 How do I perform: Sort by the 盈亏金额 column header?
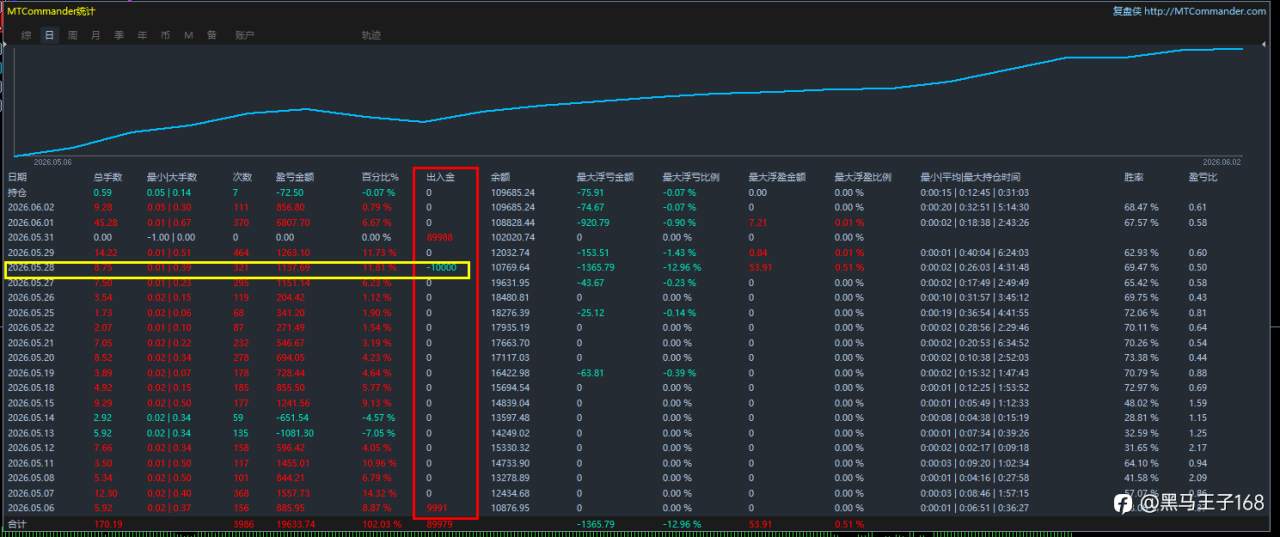pyautogui.click(x=295, y=177)
